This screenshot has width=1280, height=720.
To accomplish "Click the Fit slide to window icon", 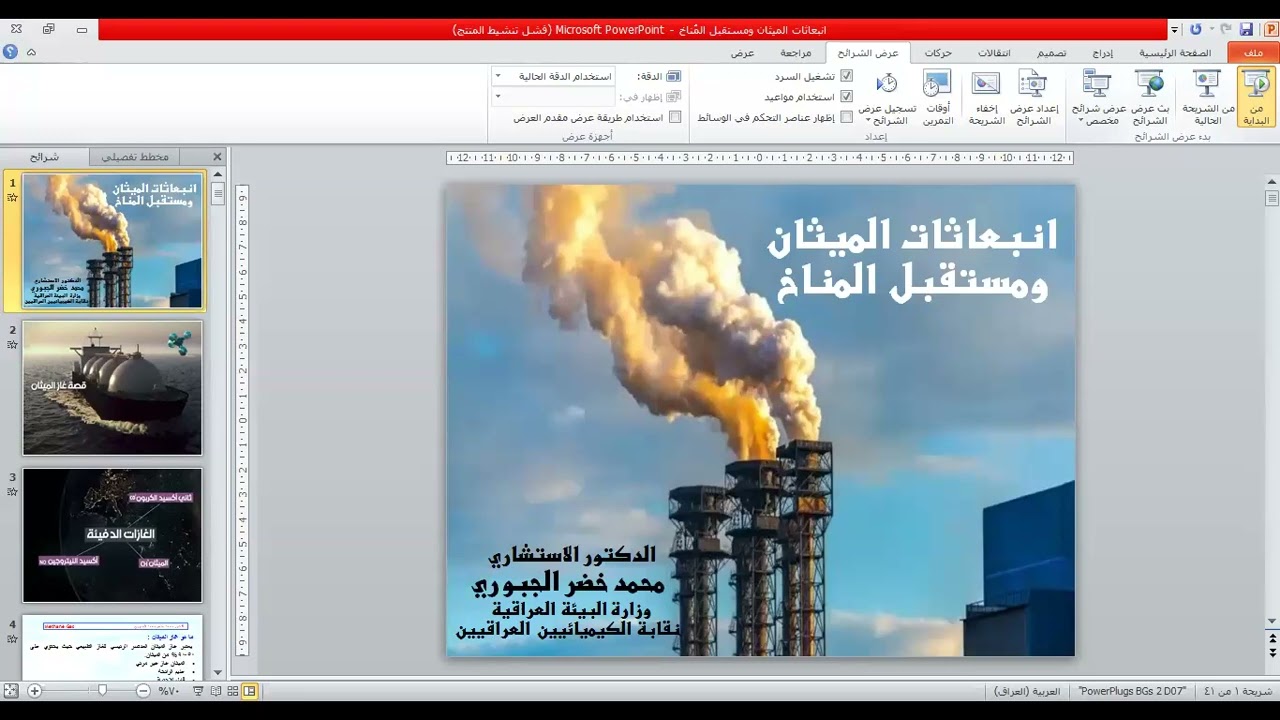I will (11, 691).
